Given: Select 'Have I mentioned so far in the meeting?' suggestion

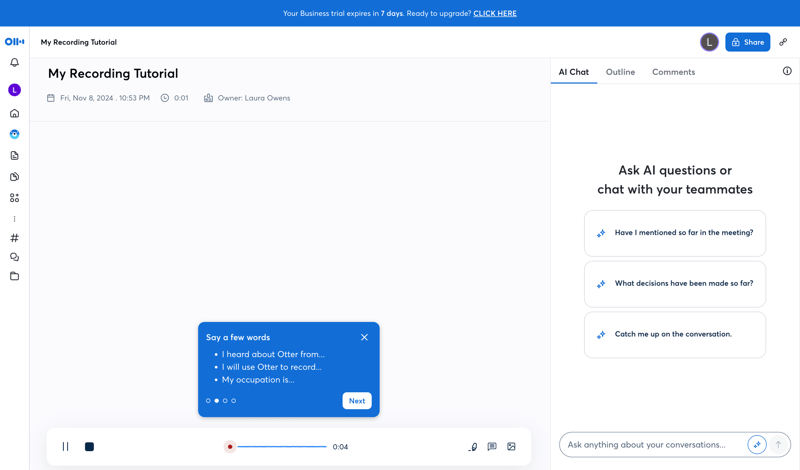Looking at the screenshot, I should coord(675,233).
